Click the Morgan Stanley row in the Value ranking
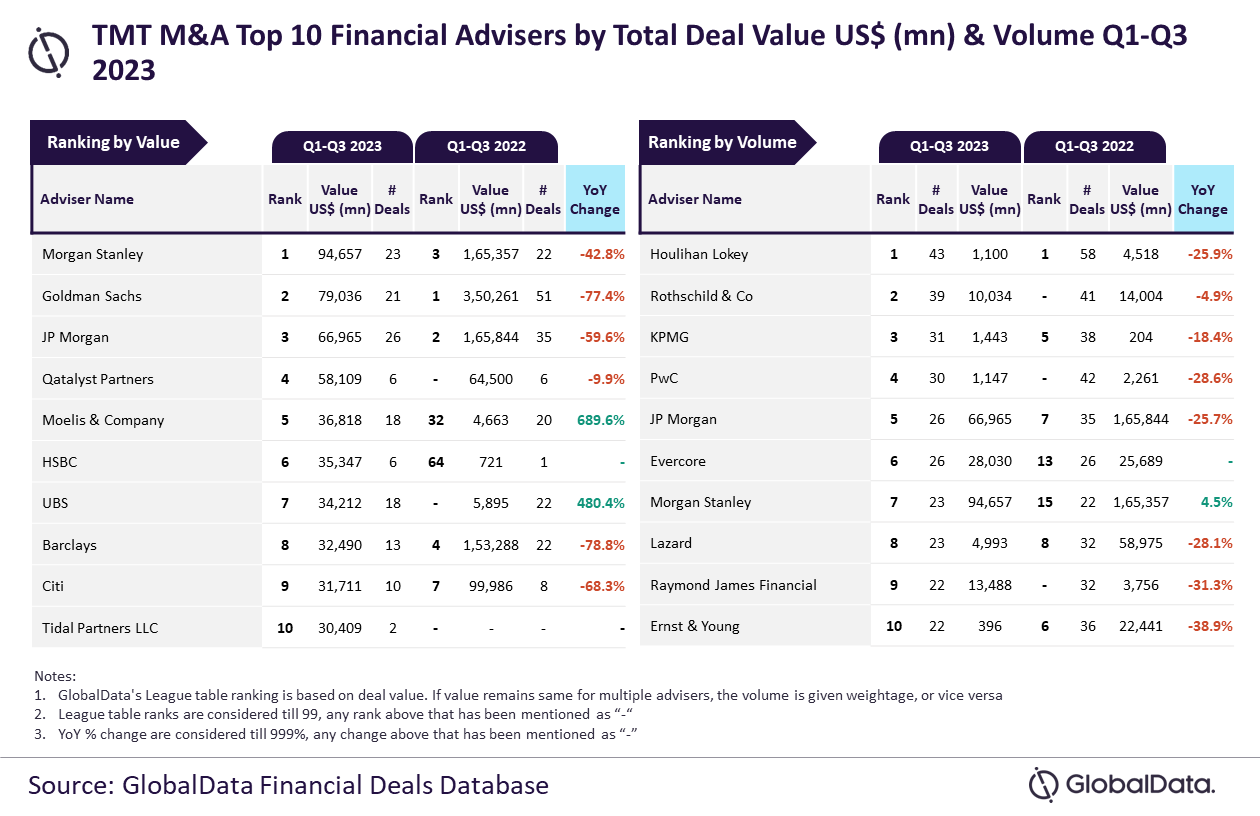The image size is (1260, 816). coord(329,254)
